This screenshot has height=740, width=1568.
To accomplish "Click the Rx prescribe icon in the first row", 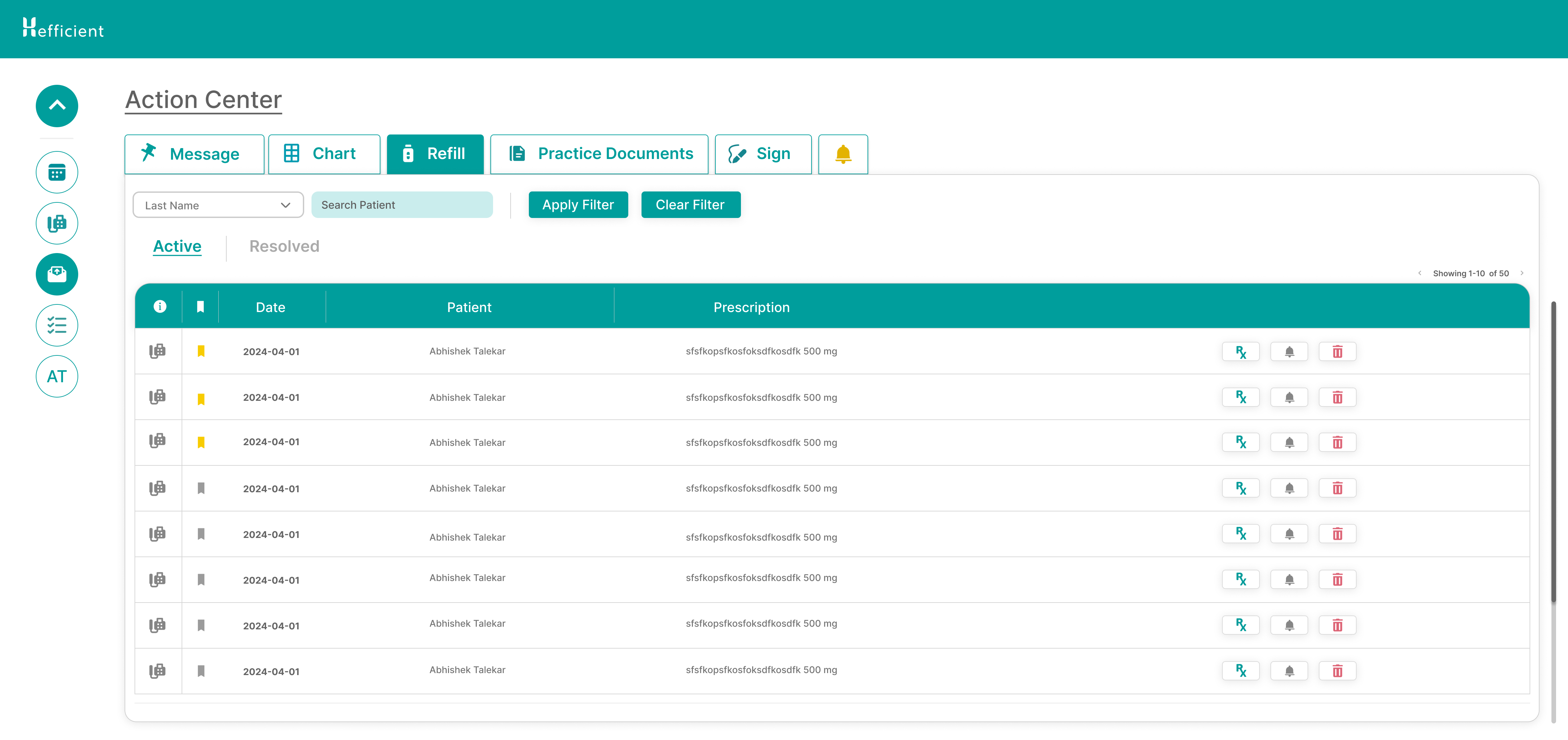I will coord(1241,352).
